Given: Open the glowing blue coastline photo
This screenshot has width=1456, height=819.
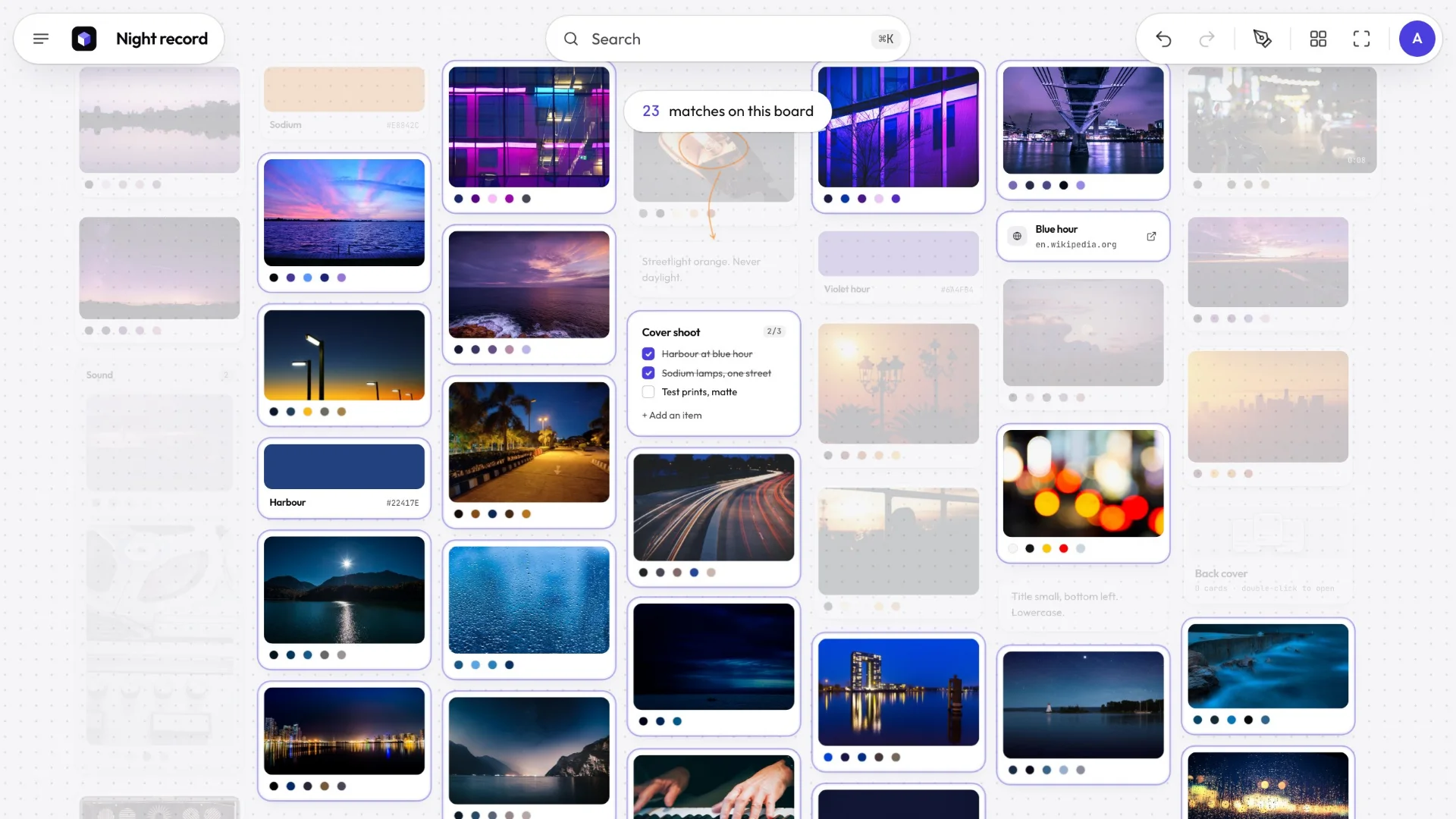Looking at the screenshot, I should click(1268, 667).
